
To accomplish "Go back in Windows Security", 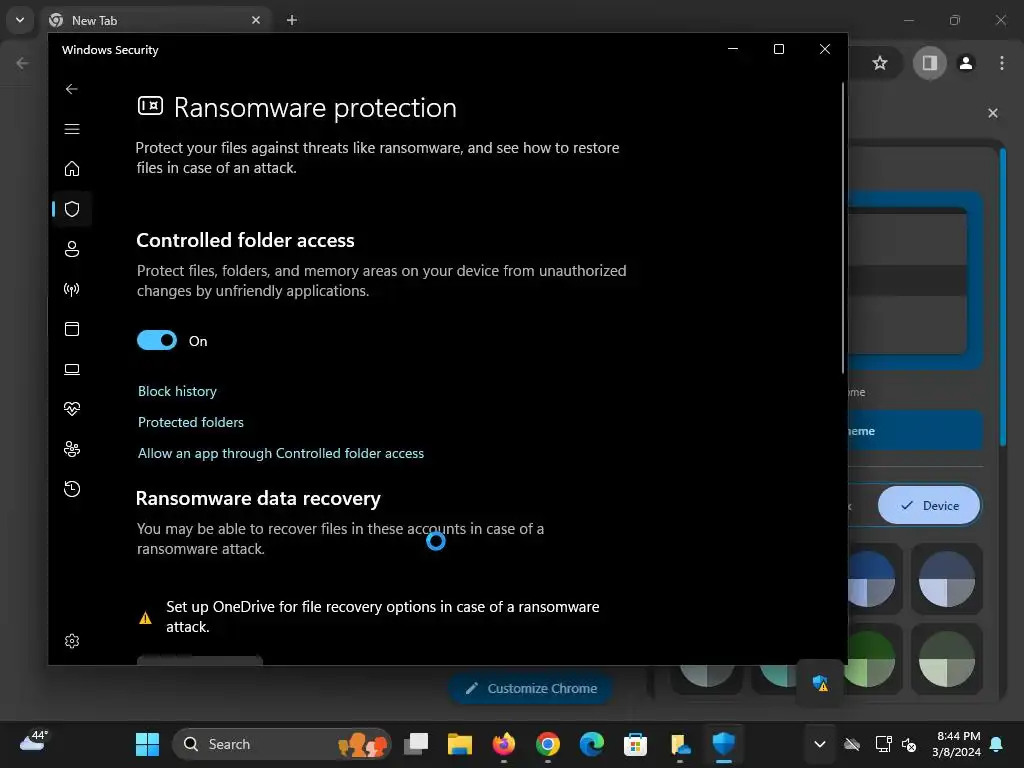I will click(x=72, y=89).
